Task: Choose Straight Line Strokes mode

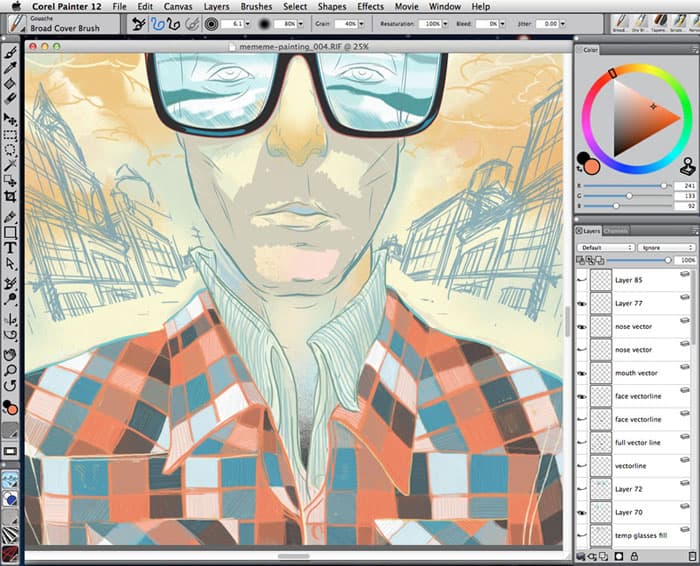Action: pyautogui.click(x=173, y=24)
